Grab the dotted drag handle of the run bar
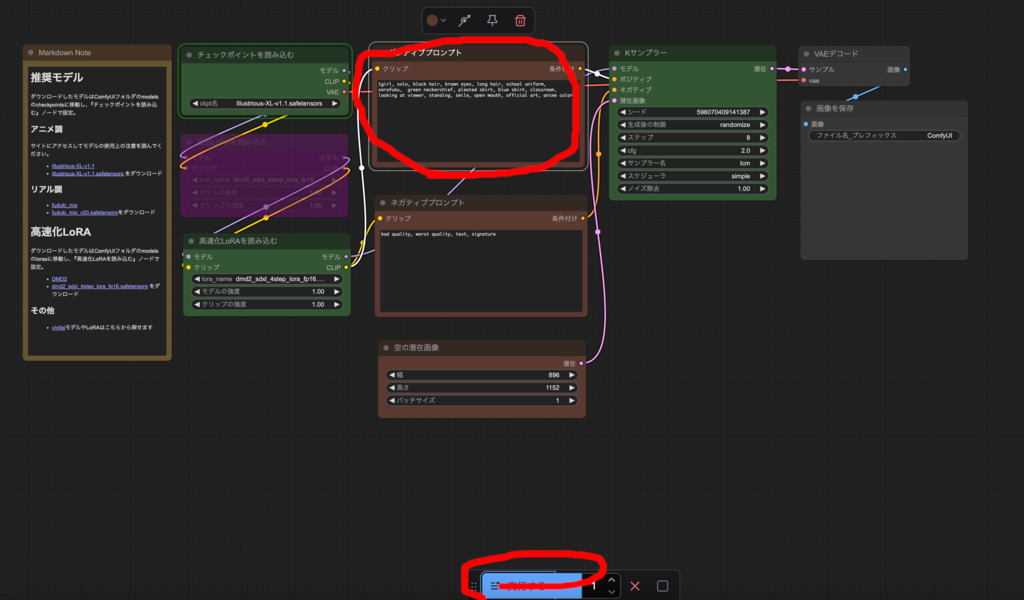The width and height of the screenshot is (1024, 600). [x=473, y=586]
